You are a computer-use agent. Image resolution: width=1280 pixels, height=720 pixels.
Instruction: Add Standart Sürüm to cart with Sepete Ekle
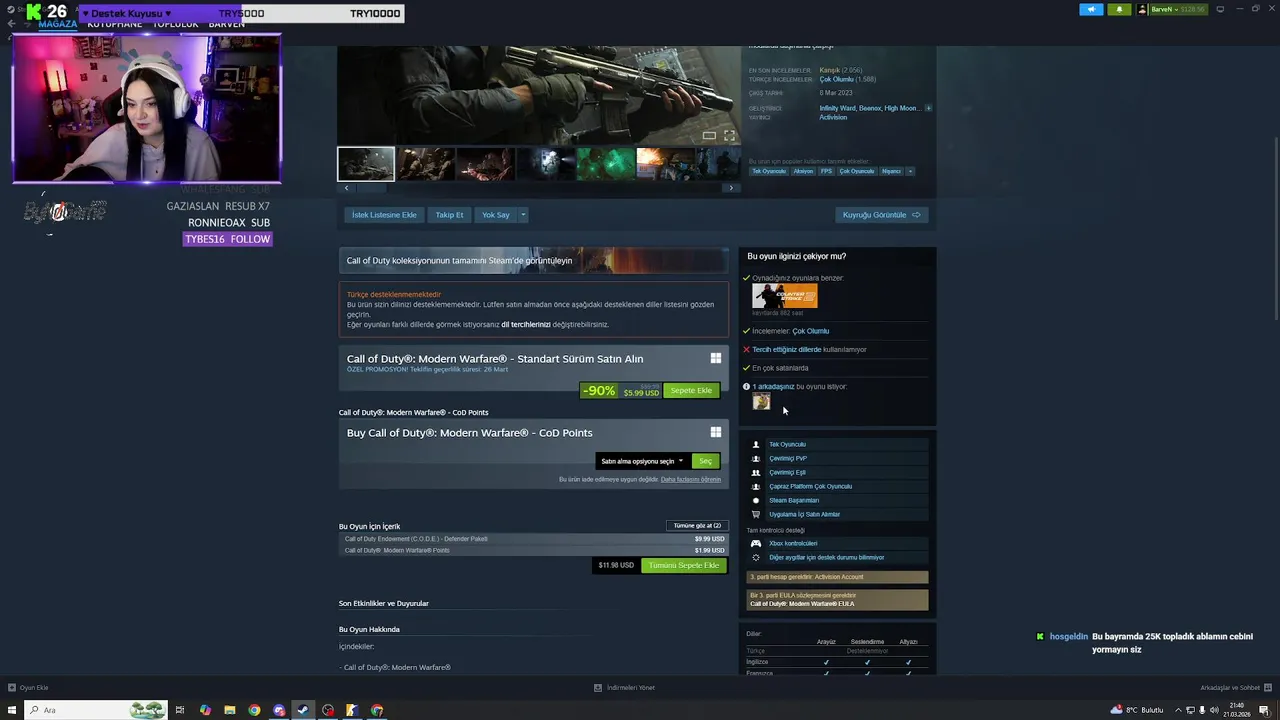(691, 390)
